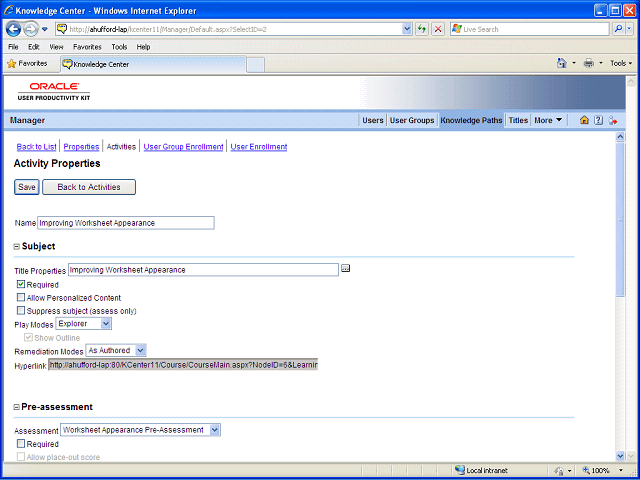Click the Properties link
The image size is (640, 480).
pos(81,147)
